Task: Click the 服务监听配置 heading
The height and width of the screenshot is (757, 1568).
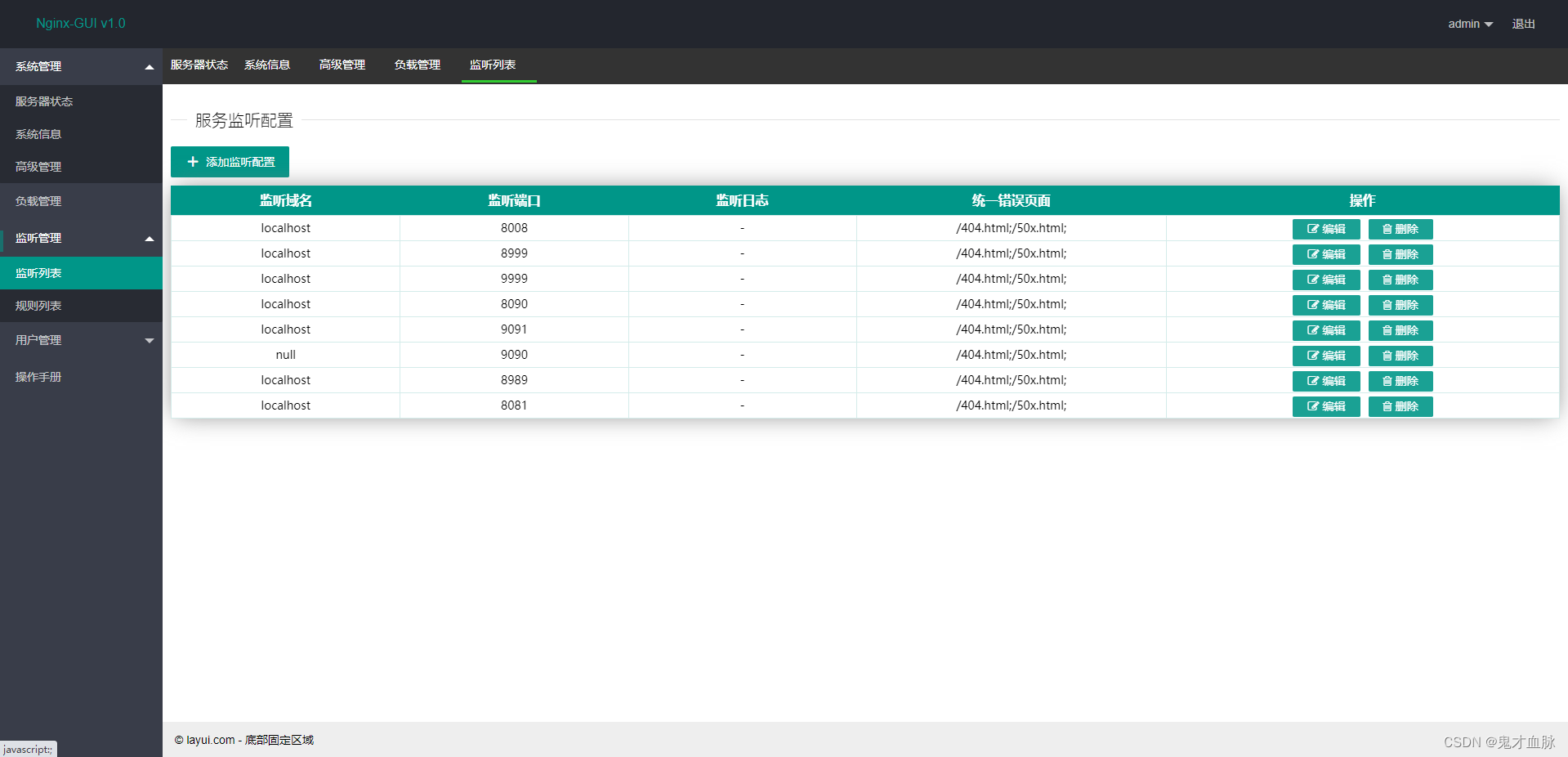Action: tap(243, 120)
